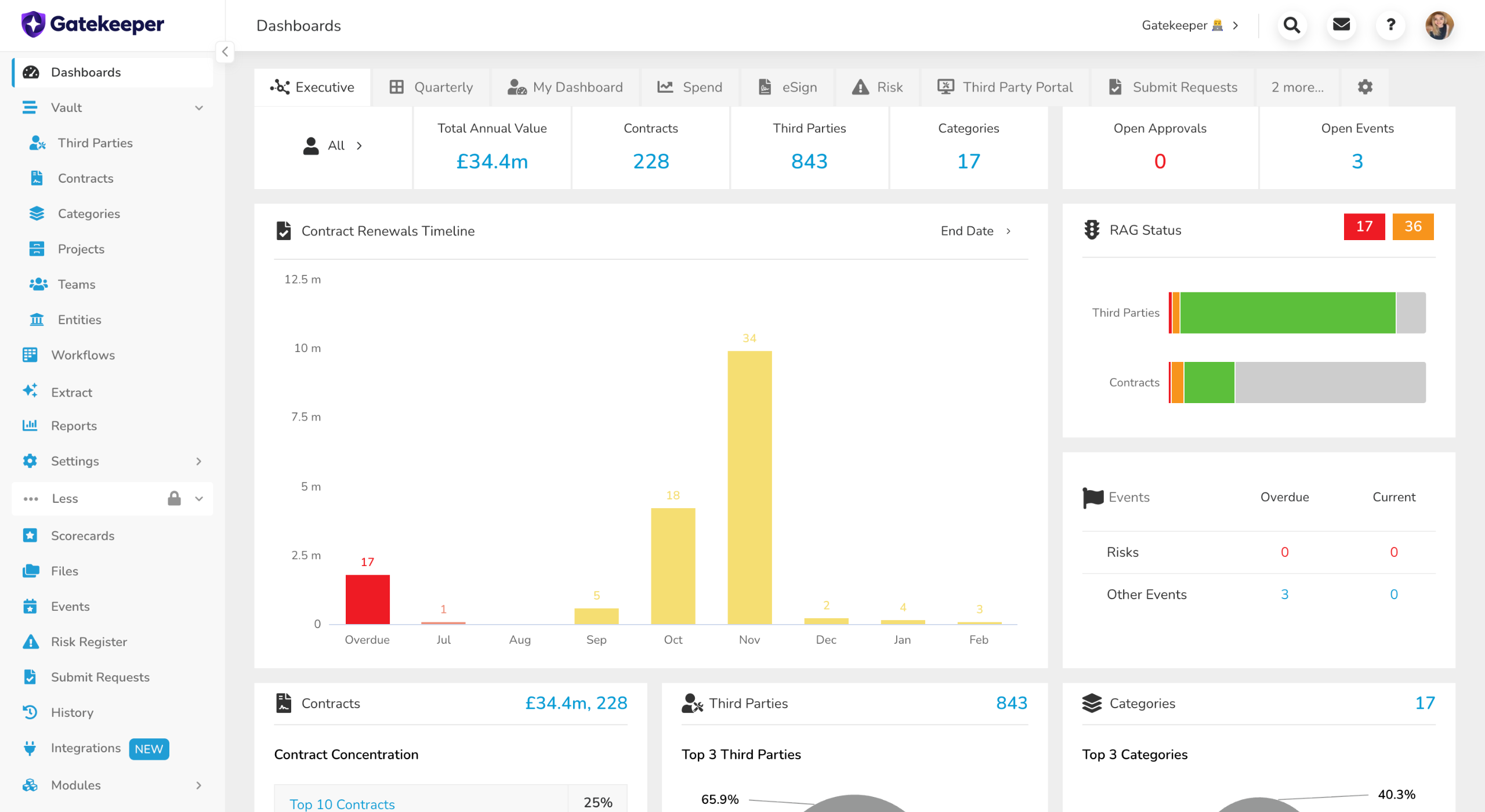This screenshot has height=812, width=1485.
Task: Expand the Settings submenu
Action: point(199,461)
